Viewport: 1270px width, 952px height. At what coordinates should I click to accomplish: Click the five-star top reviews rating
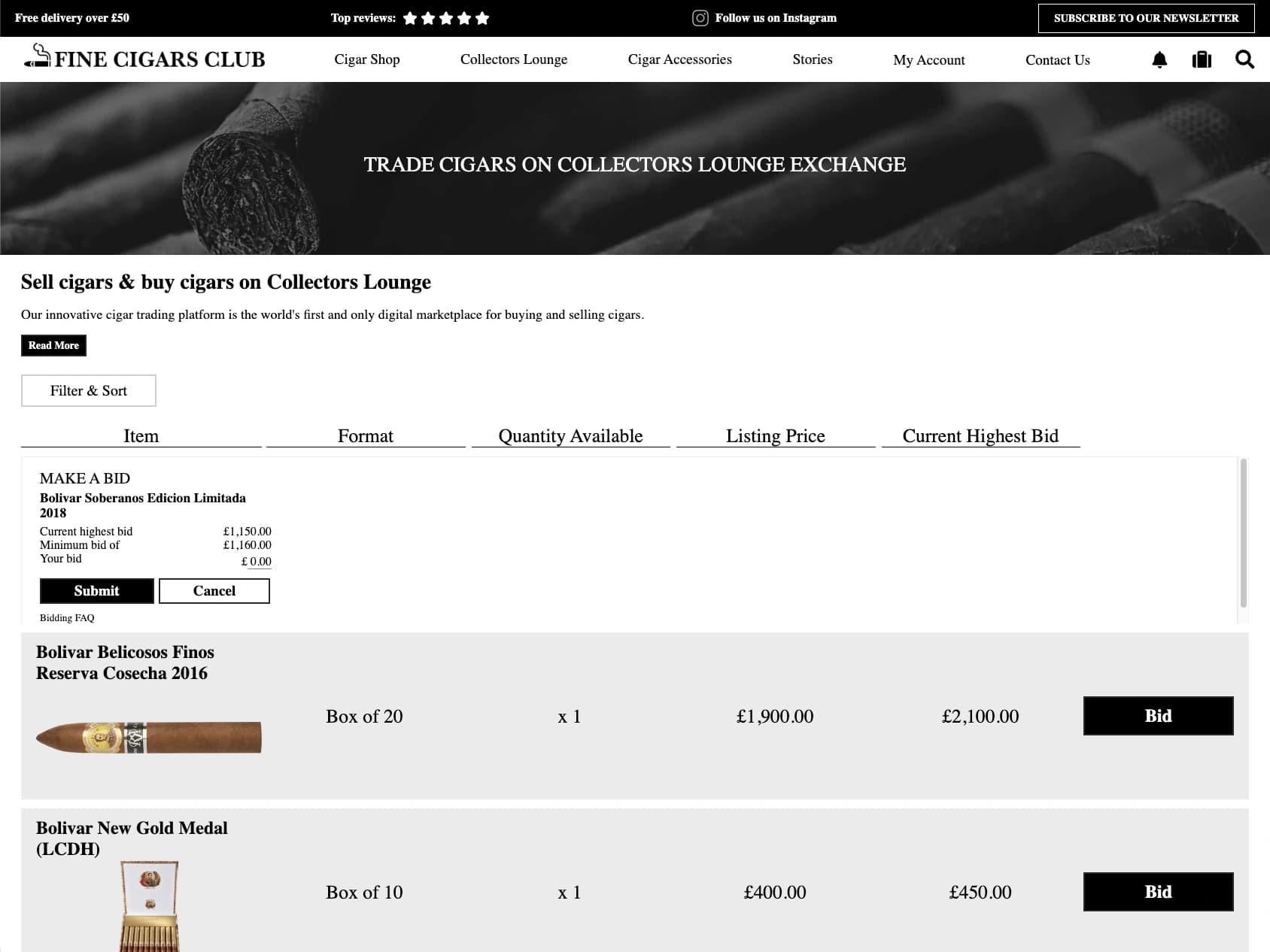coord(445,18)
